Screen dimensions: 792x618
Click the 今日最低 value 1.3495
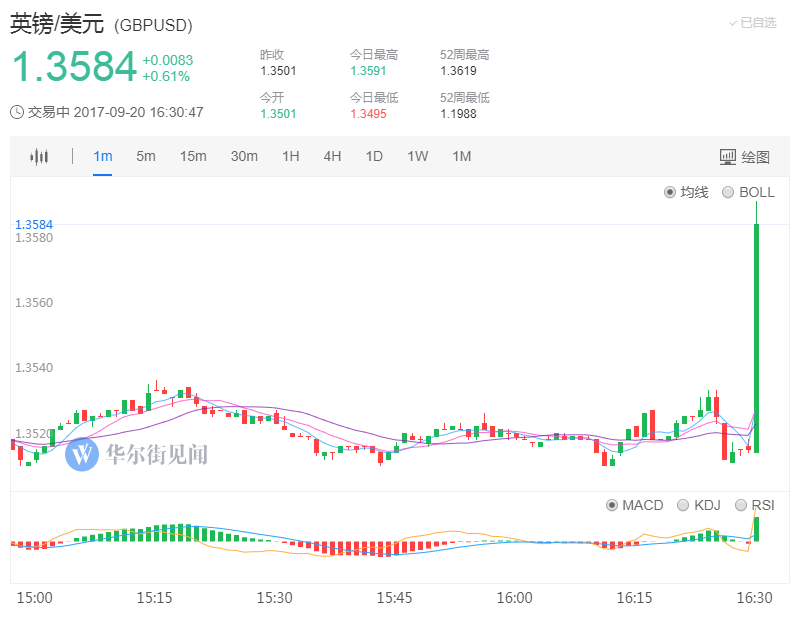click(x=368, y=114)
